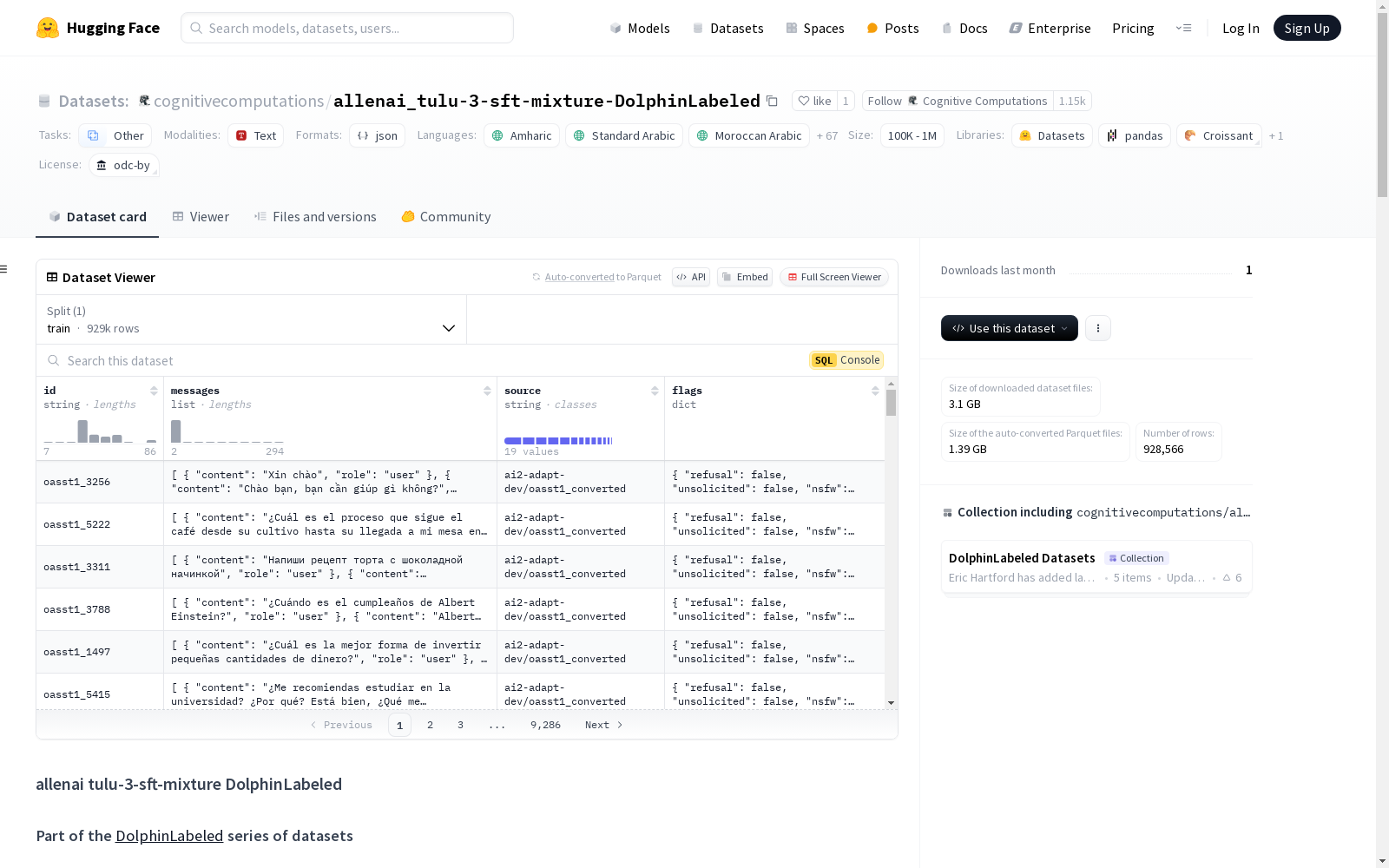Select the Datasets library tag

click(x=1052, y=135)
